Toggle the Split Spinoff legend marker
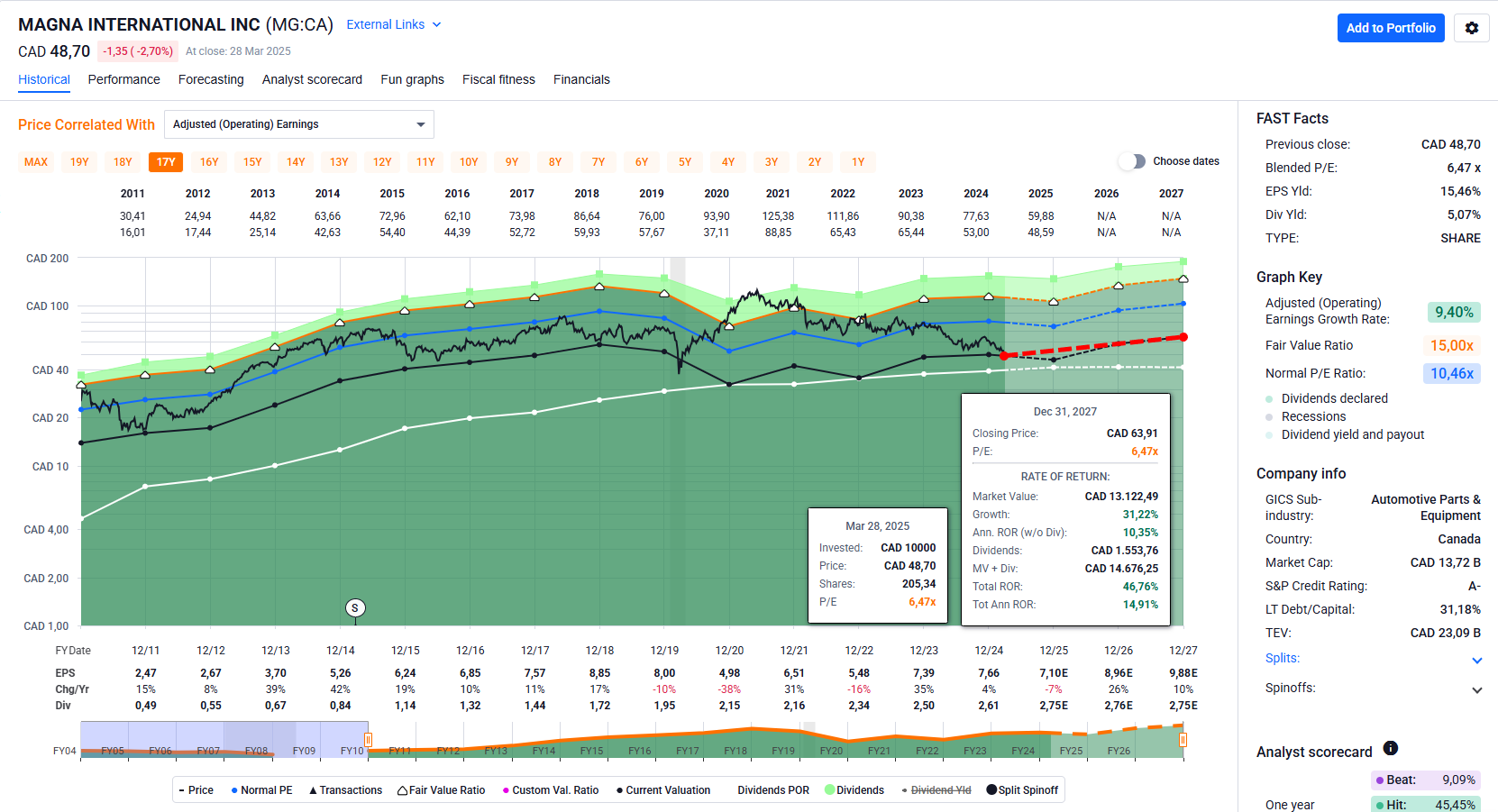This screenshot has width=1498, height=812. [991, 790]
